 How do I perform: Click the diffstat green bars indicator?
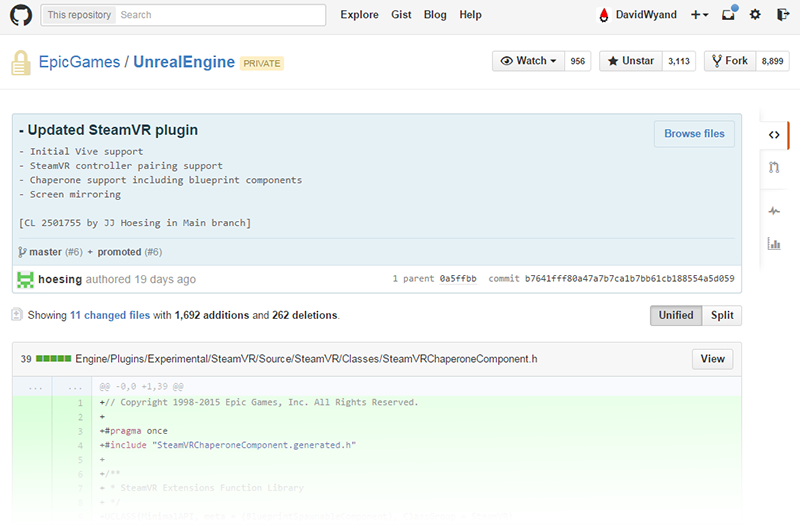[x=54, y=359]
